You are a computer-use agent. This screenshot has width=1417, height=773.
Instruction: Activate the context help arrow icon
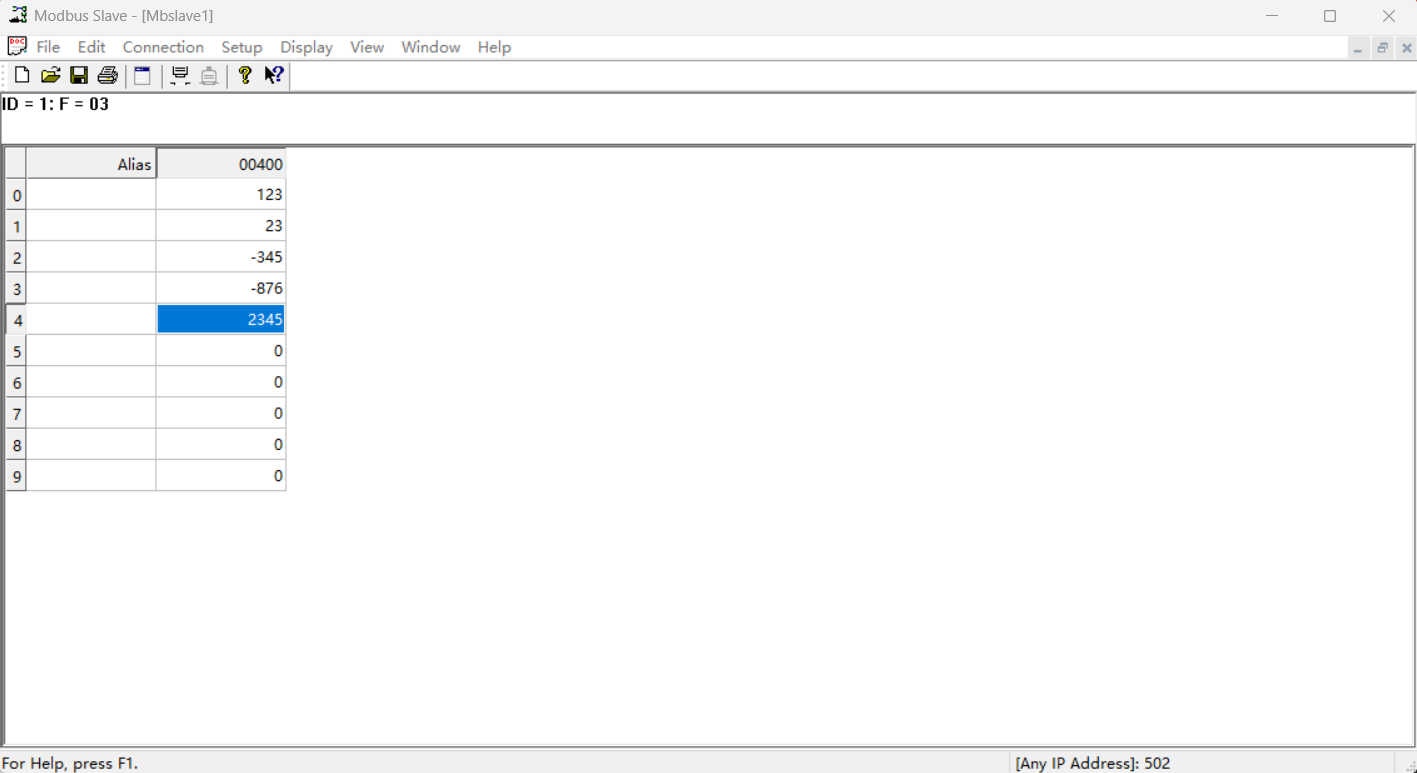tap(274, 76)
